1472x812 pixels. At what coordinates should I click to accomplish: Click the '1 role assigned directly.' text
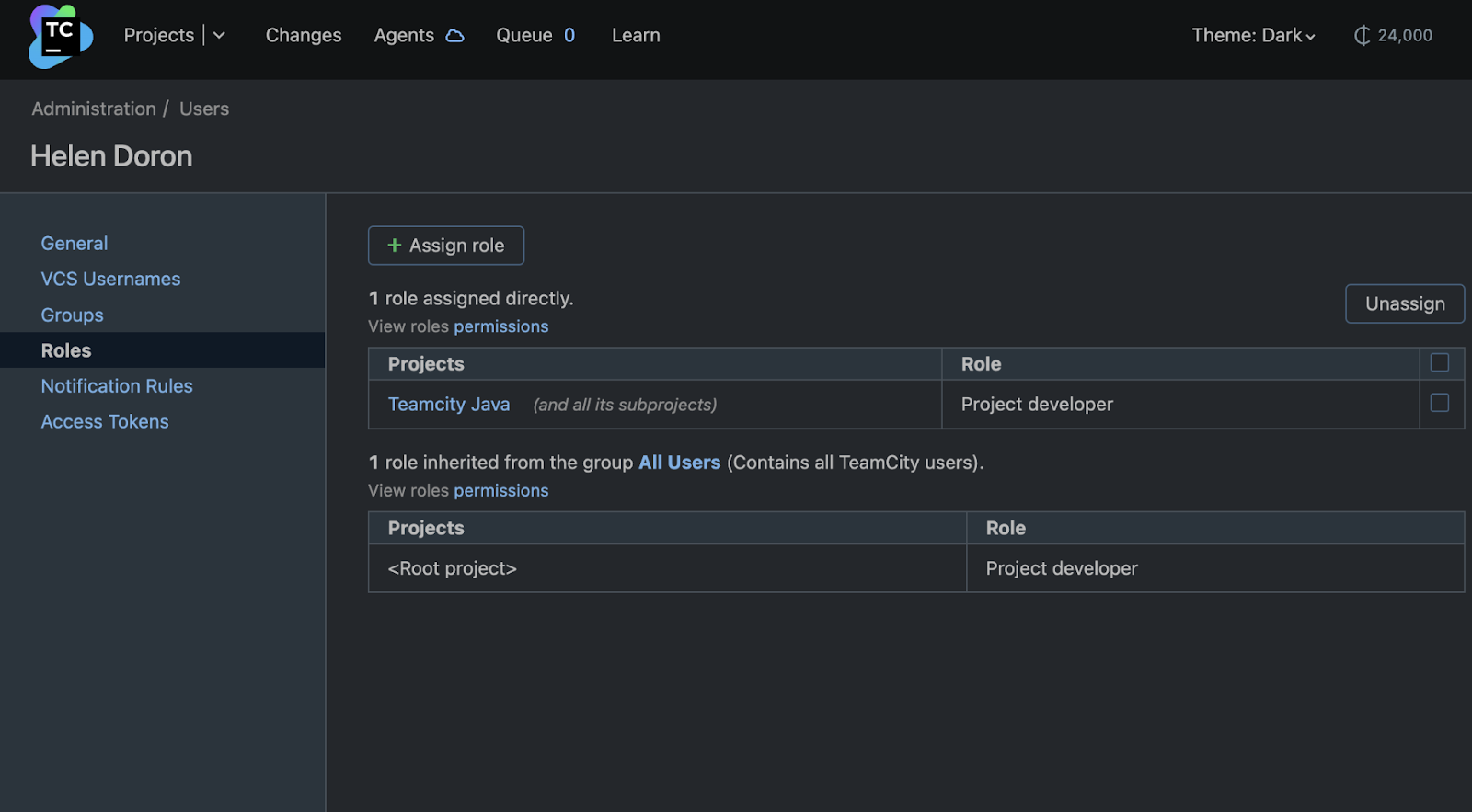pos(471,299)
